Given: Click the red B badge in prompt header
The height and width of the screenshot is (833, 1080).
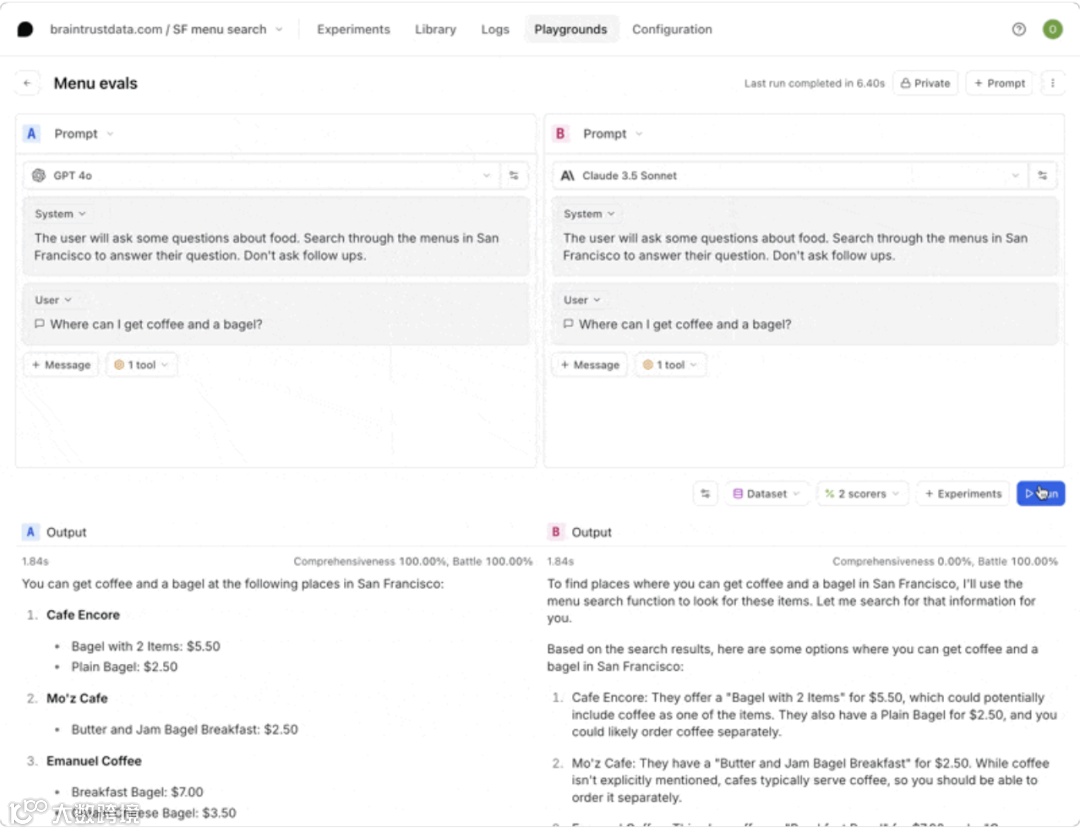Looking at the screenshot, I should point(560,134).
